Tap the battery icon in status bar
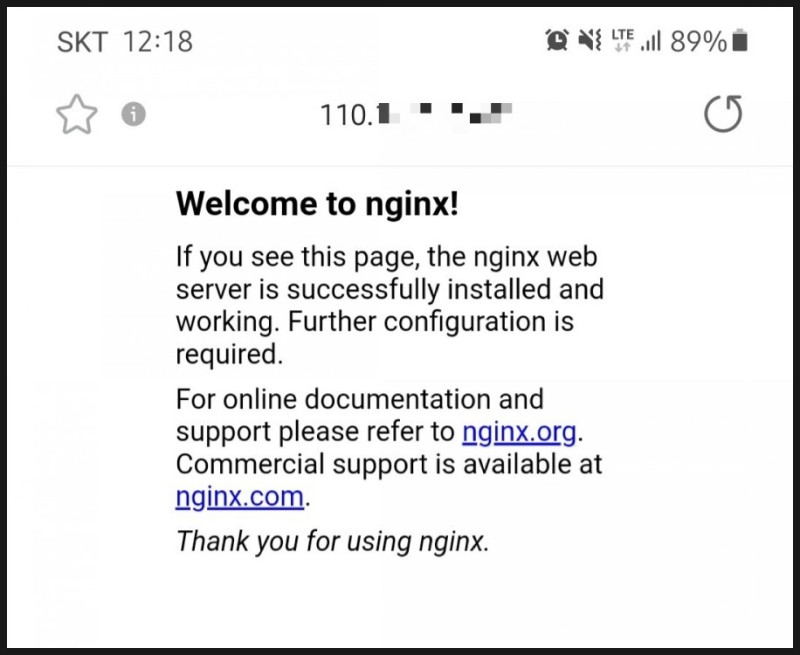The height and width of the screenshot is (655, 800). point(740,41)
